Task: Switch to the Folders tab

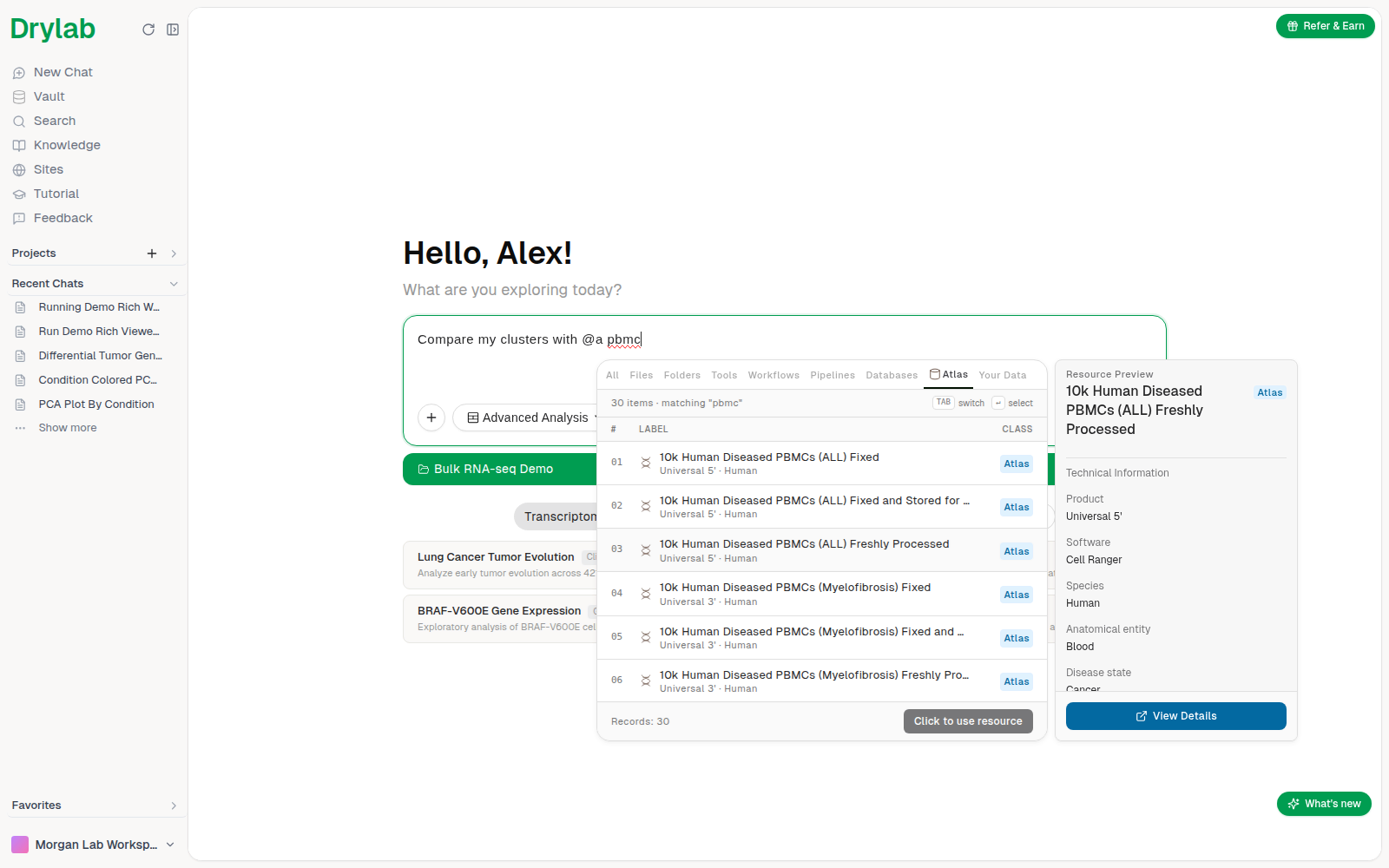Action: 682,375
